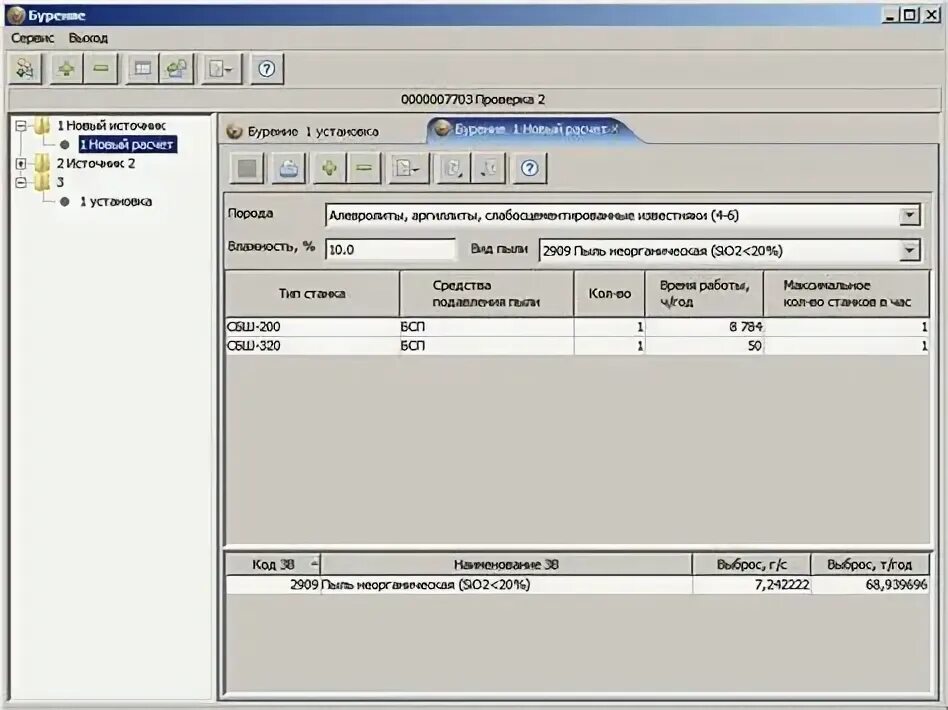Viewport: 948px width, 710px height.
Task: Select the '1 Новый источник' tree item
Action: (x=111, y=126)
